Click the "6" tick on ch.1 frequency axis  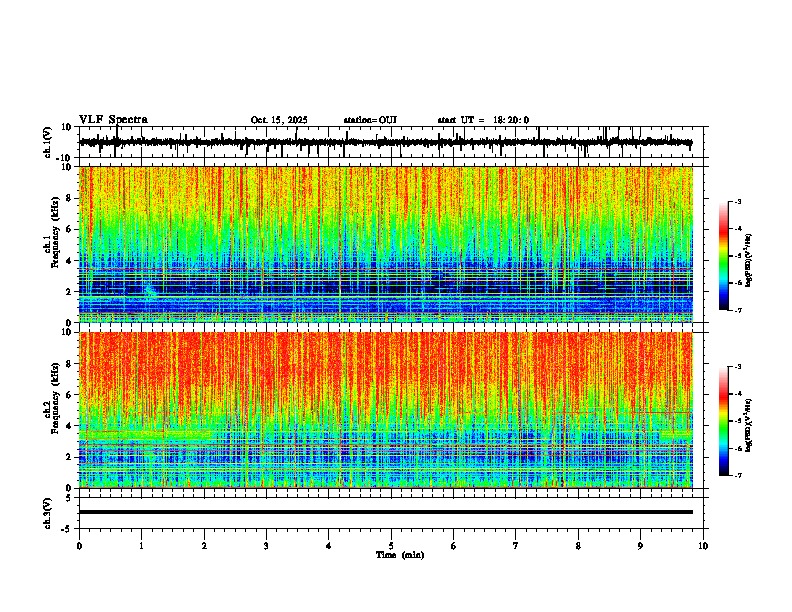click(69, 229)
